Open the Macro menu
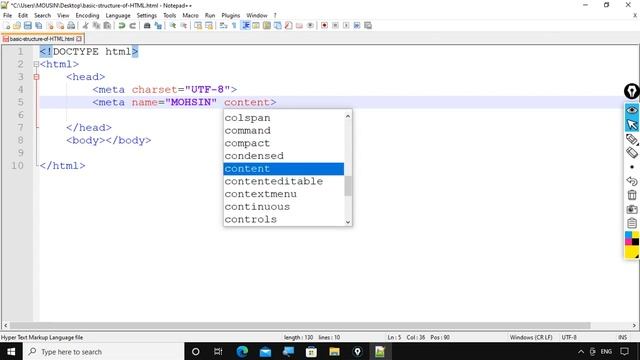This screenshot has height=360, width=640. 190,15
